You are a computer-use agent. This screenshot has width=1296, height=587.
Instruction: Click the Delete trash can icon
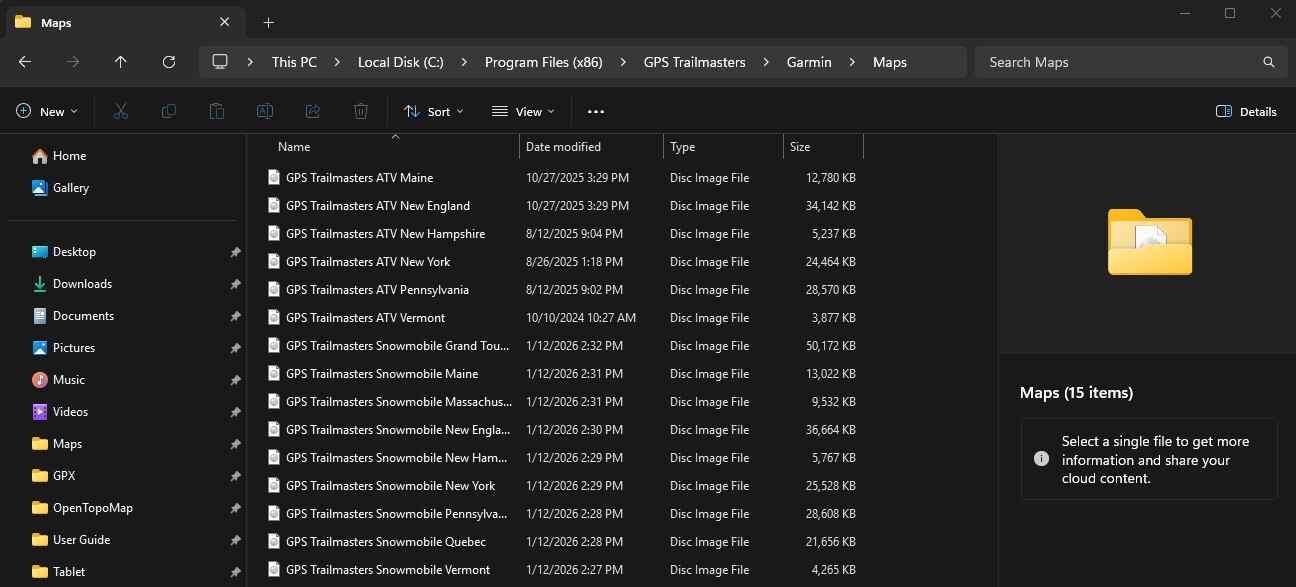click(361, 112)
